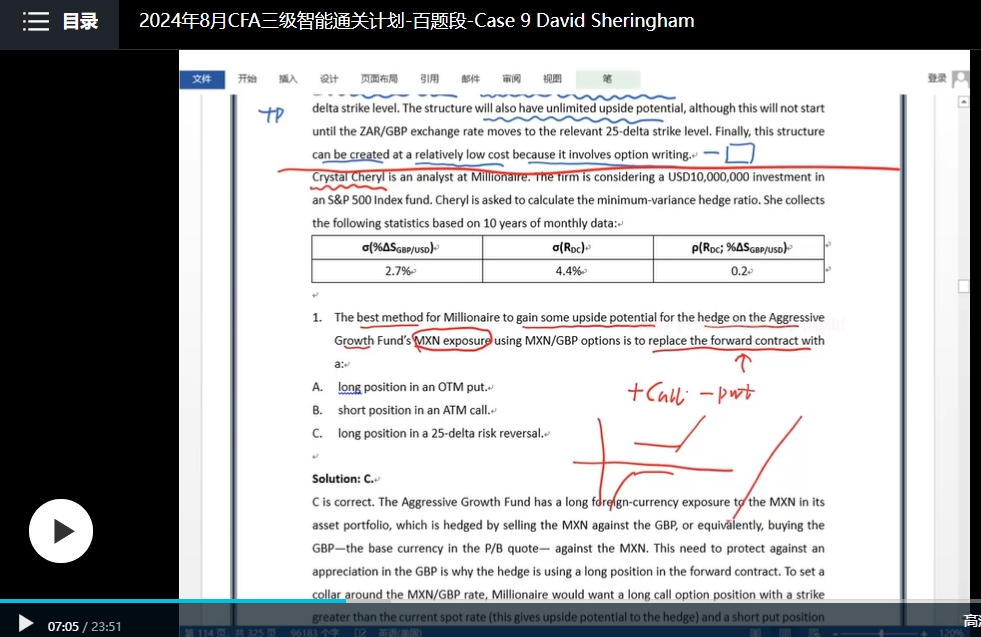Screen dimensions: 981x637
Task: Click the σ(RDC) table header cell
Action: pos(568,248)
